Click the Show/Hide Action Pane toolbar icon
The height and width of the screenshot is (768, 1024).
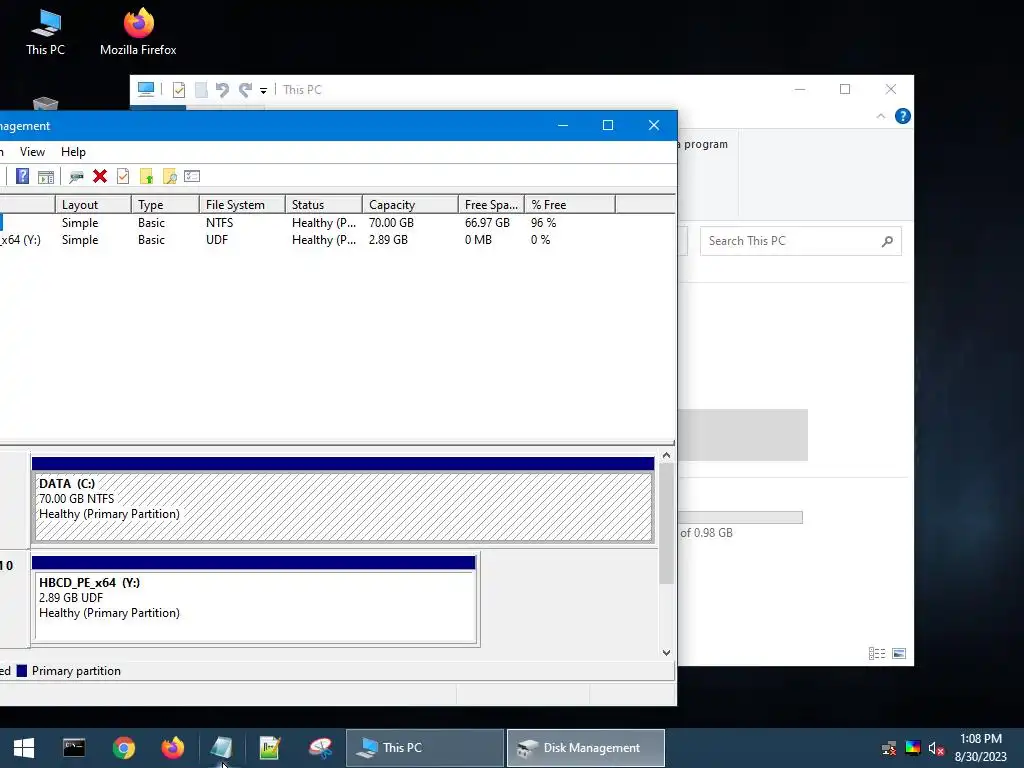click(x=46, y=176)
